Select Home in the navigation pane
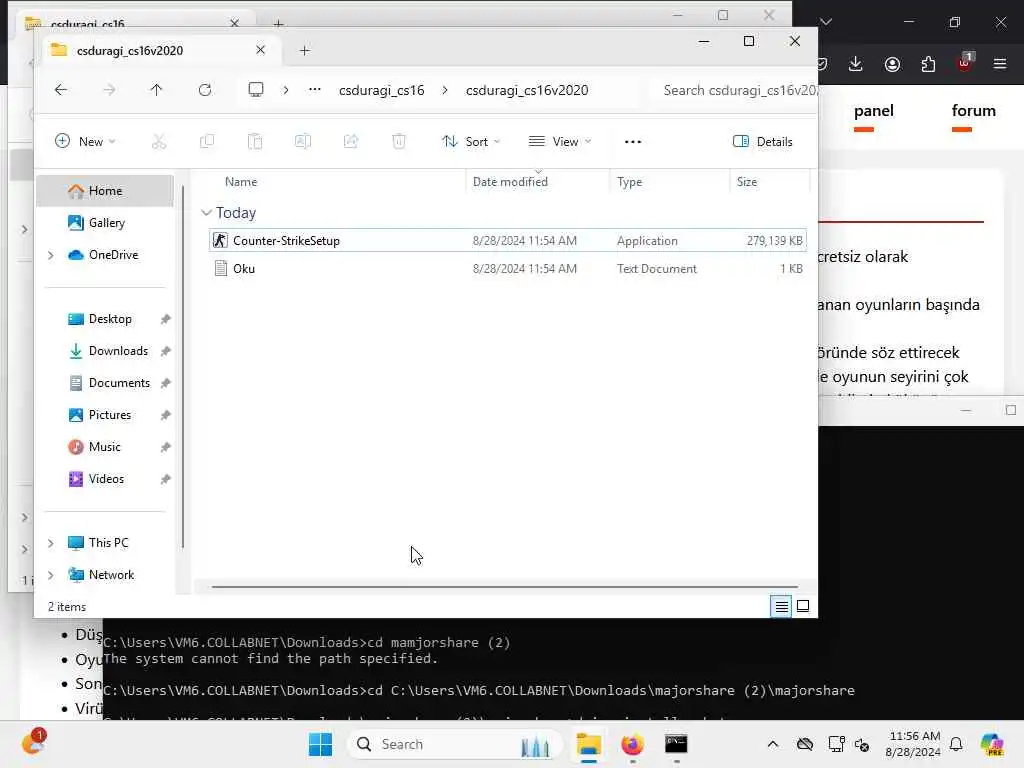This screenshot has height=768, width=1024. pos(105,191)
